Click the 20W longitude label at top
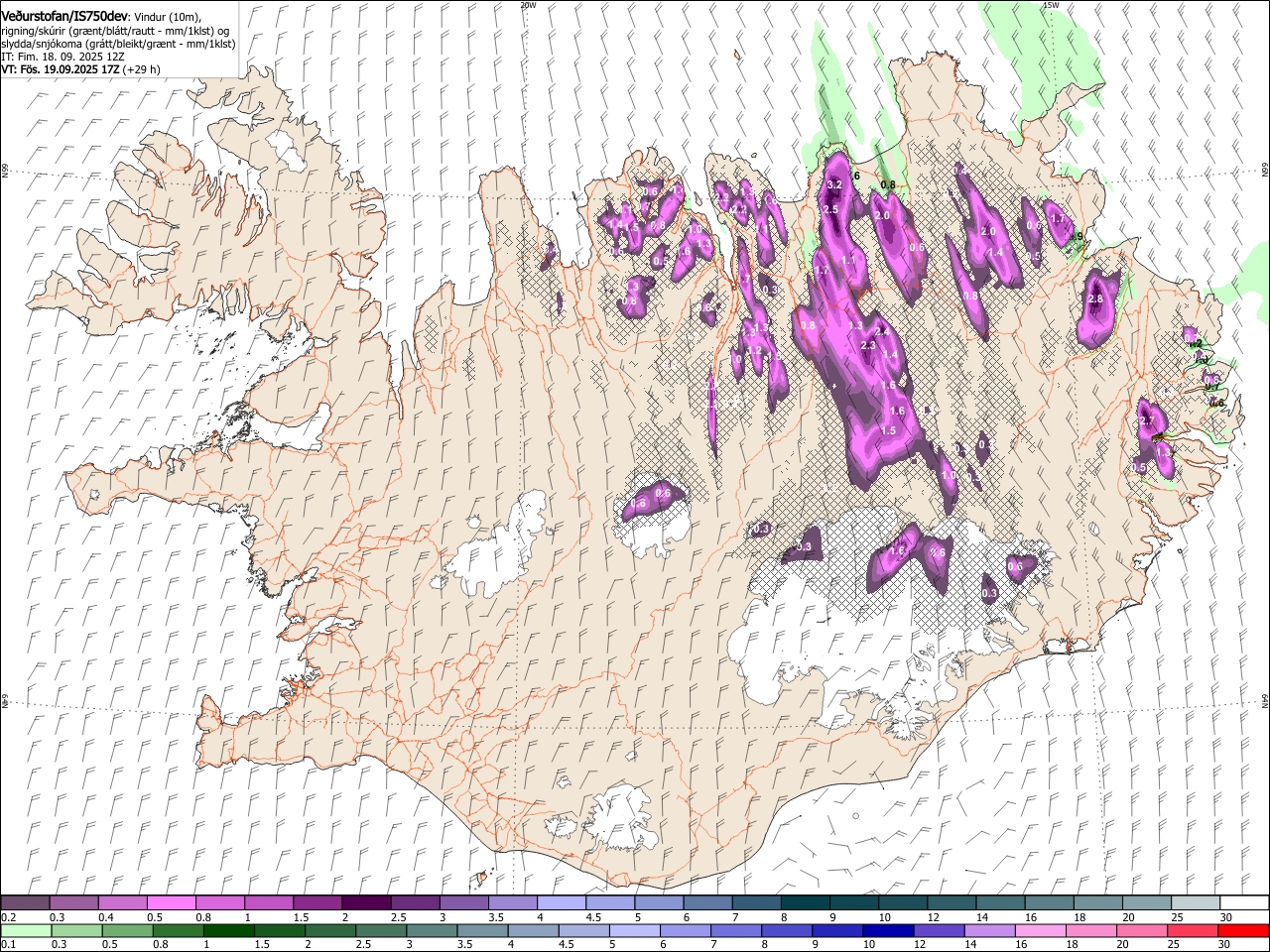Screen dimensions: 1270x952 pyautogui.click(x=528, y=5)
